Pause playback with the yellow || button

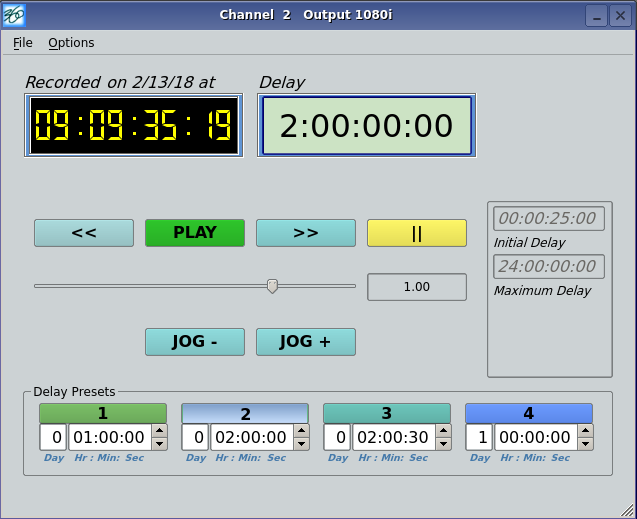click(x=416, y=233)
